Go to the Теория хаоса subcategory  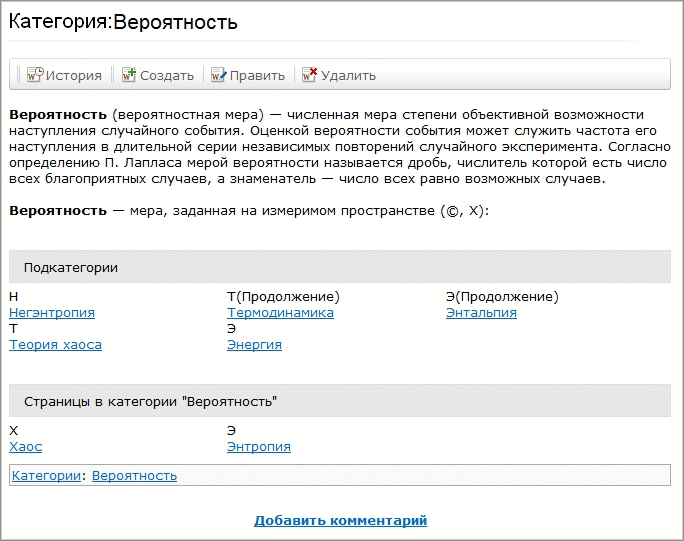coord(55,345)
